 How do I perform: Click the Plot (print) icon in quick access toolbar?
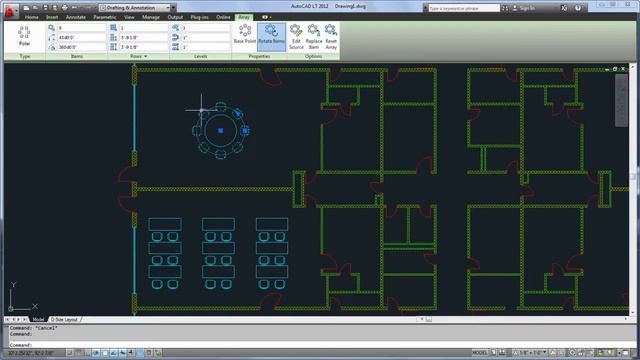coord(64,8)
